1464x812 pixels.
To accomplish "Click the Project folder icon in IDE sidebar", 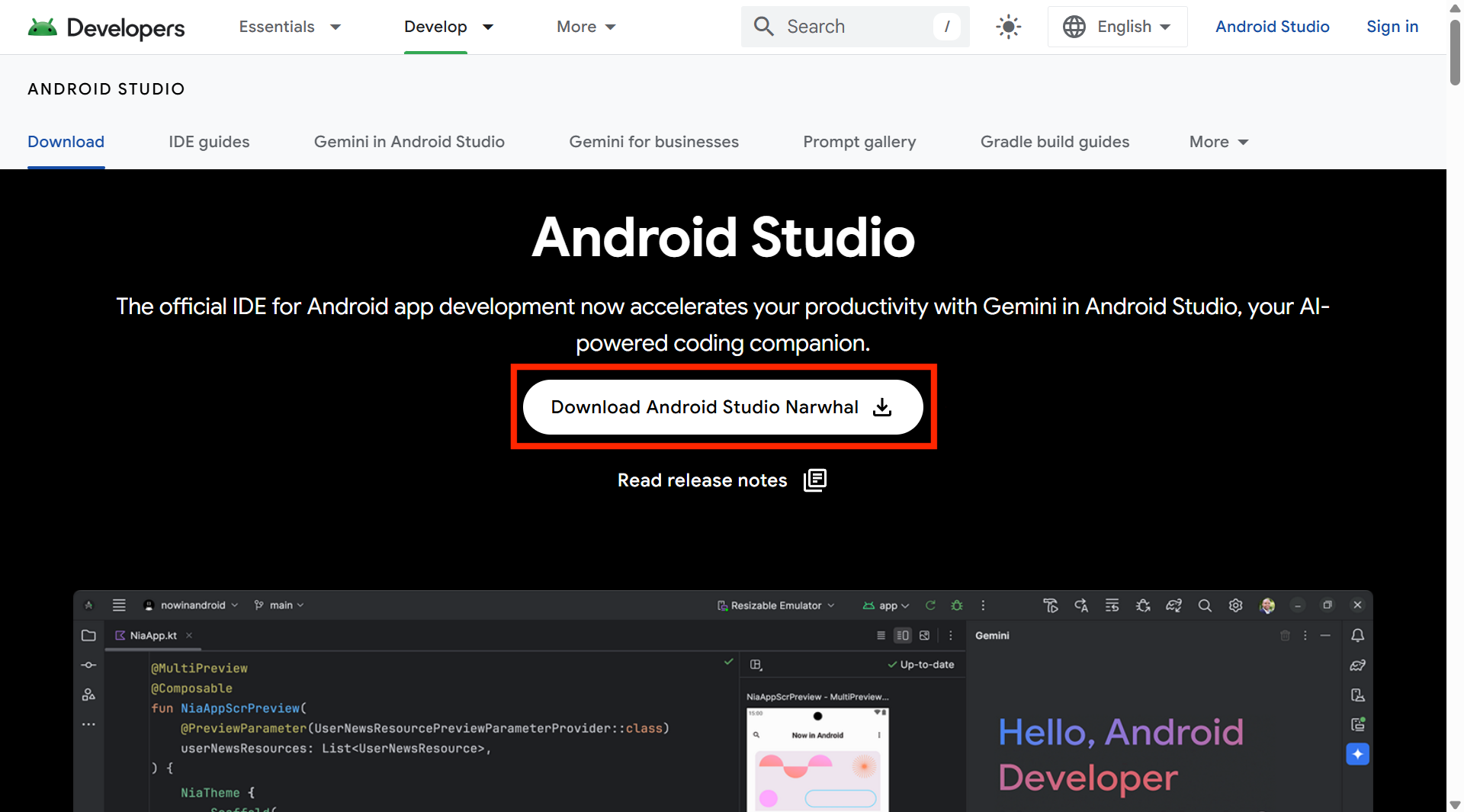I will [88, 635].
